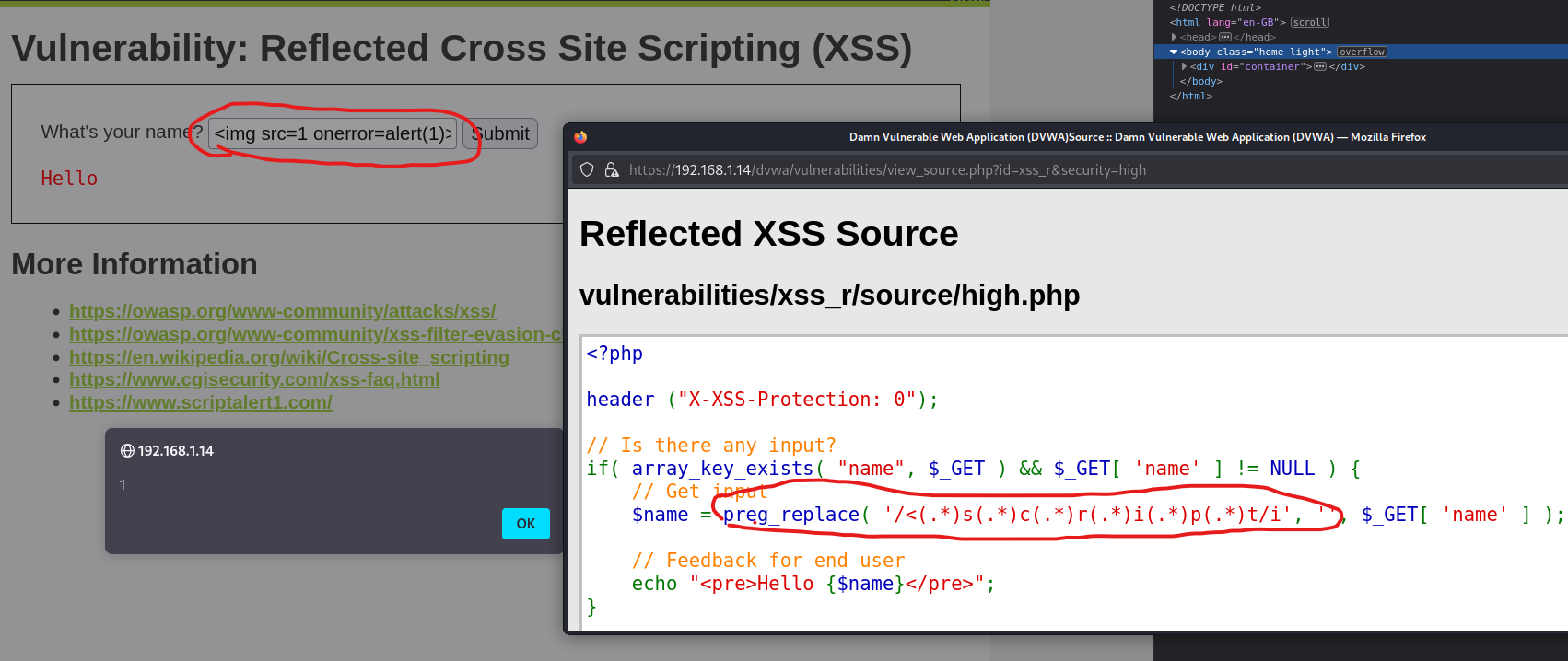
Task: Click the popup window title bar text
Action: coord(1138,137)
